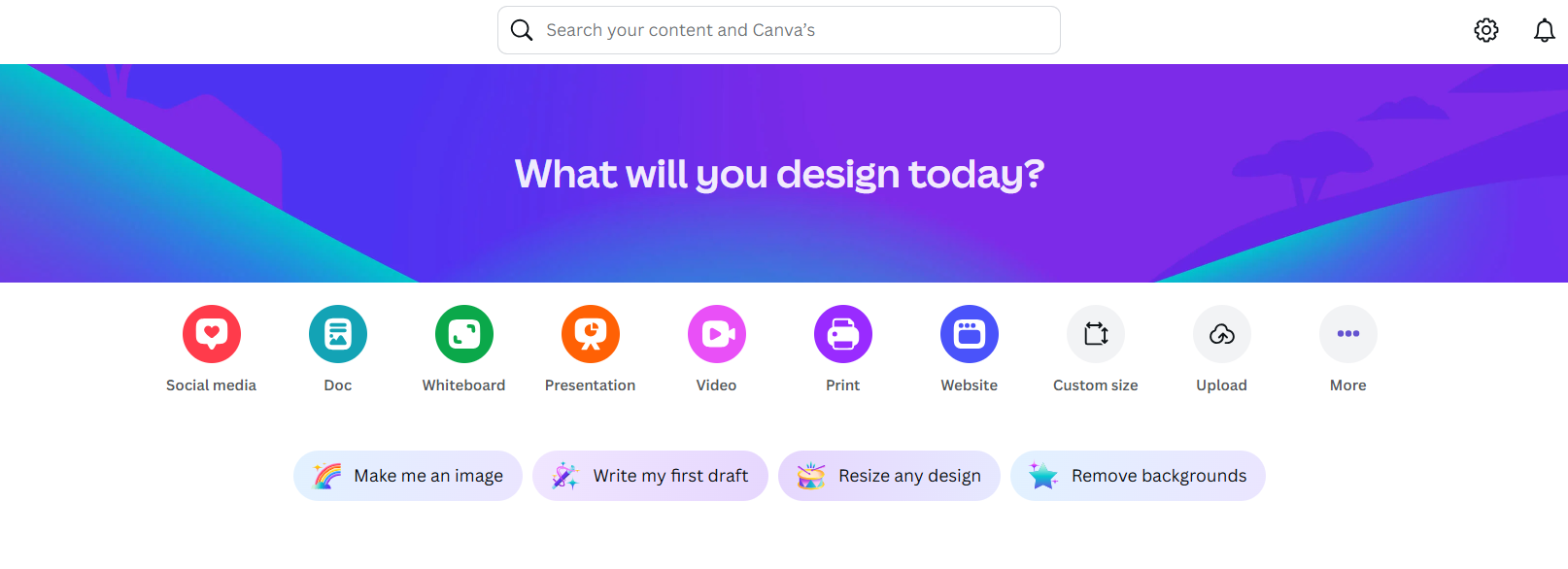
Task: Click the Video category icon
Action: pos(717,334)
